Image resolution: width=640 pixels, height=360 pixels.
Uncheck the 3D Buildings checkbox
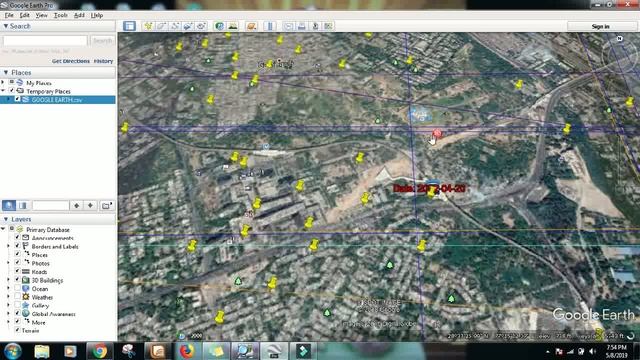coord(17,280)
